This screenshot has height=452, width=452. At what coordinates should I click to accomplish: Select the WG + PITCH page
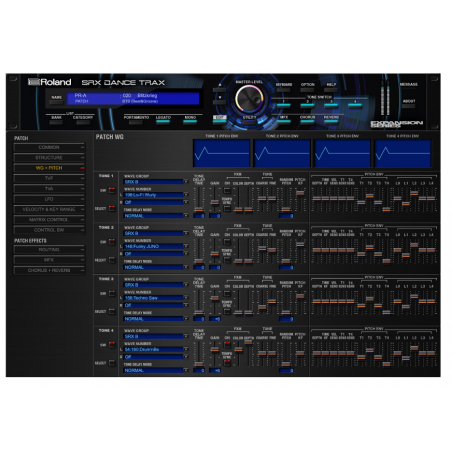pos(49,168)
